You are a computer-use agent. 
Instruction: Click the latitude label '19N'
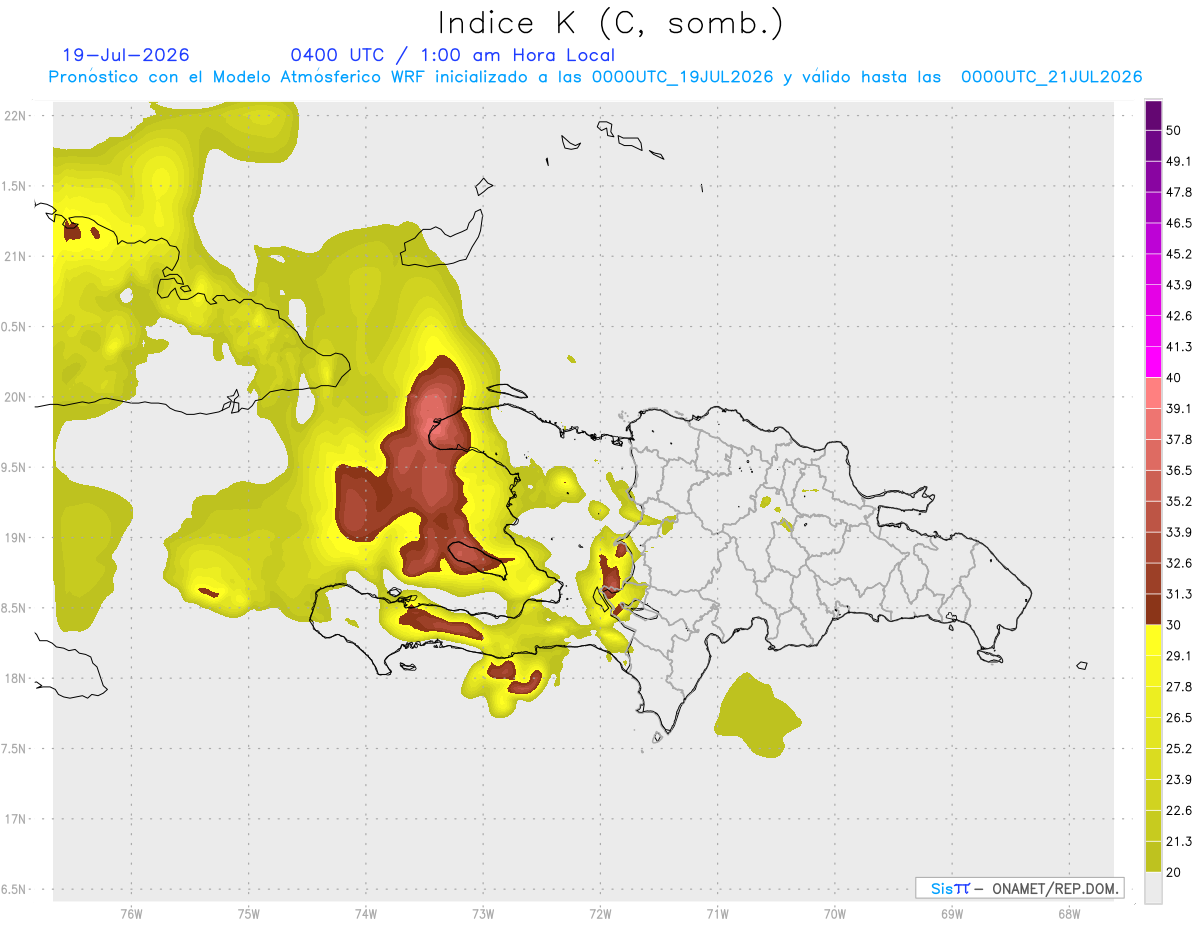click(x=16, y=538)
